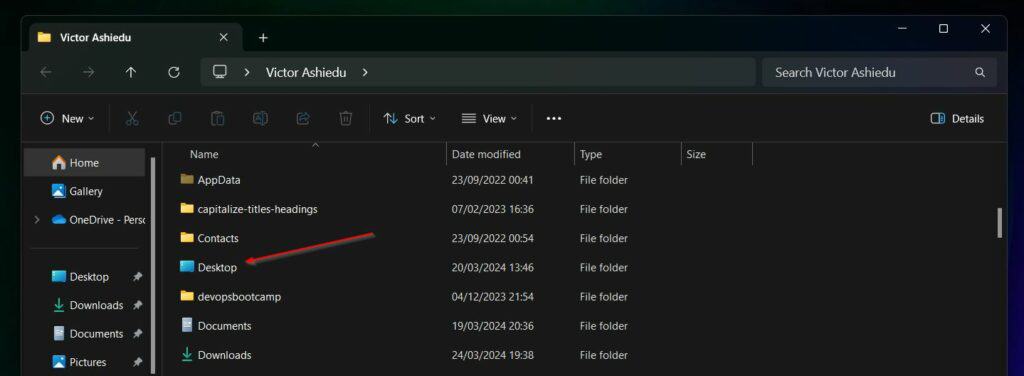
Task: Click date 04/12/2023 21:54 cell
Action: 492,297
